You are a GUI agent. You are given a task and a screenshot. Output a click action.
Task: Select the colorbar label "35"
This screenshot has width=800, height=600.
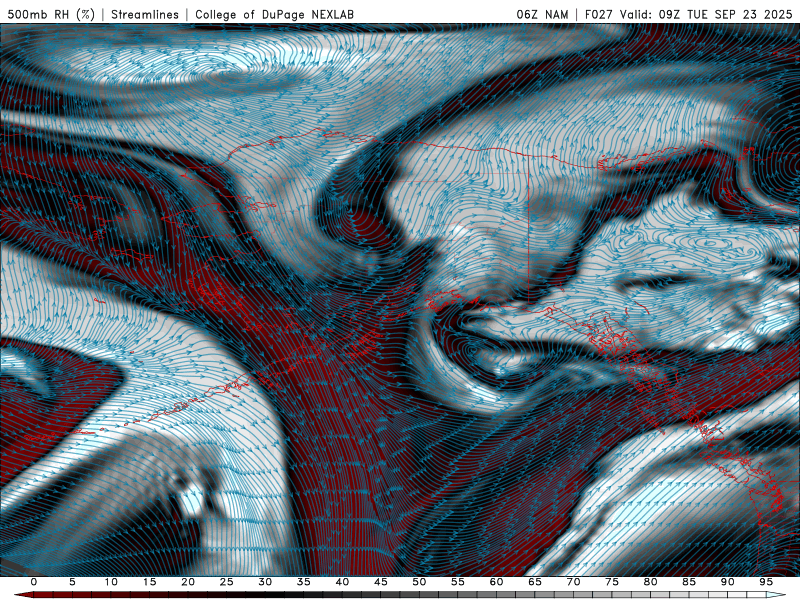(x=304, y=582)
